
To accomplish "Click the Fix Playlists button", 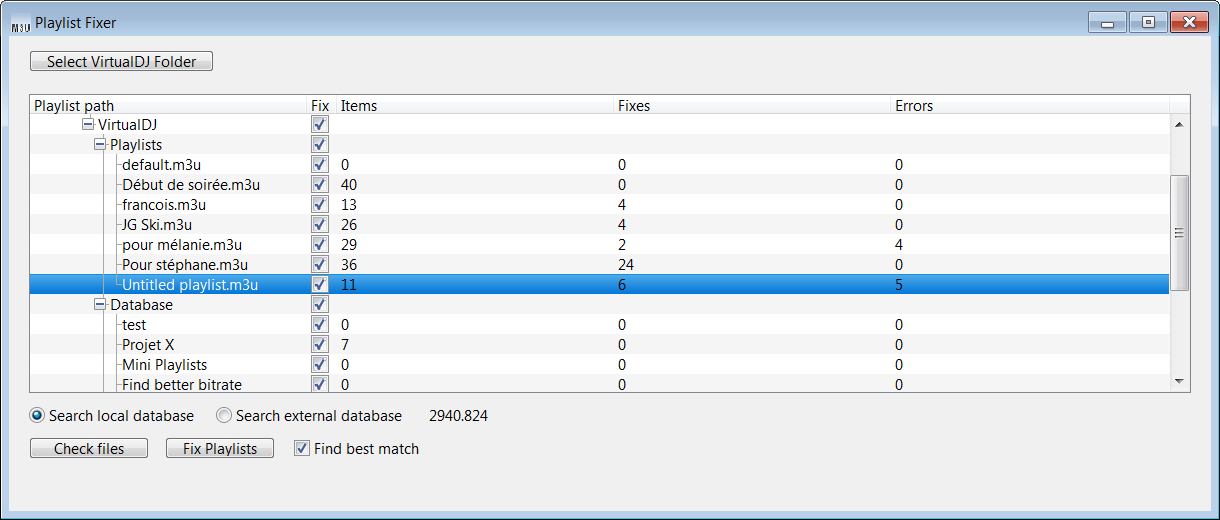I will (219, 449).
